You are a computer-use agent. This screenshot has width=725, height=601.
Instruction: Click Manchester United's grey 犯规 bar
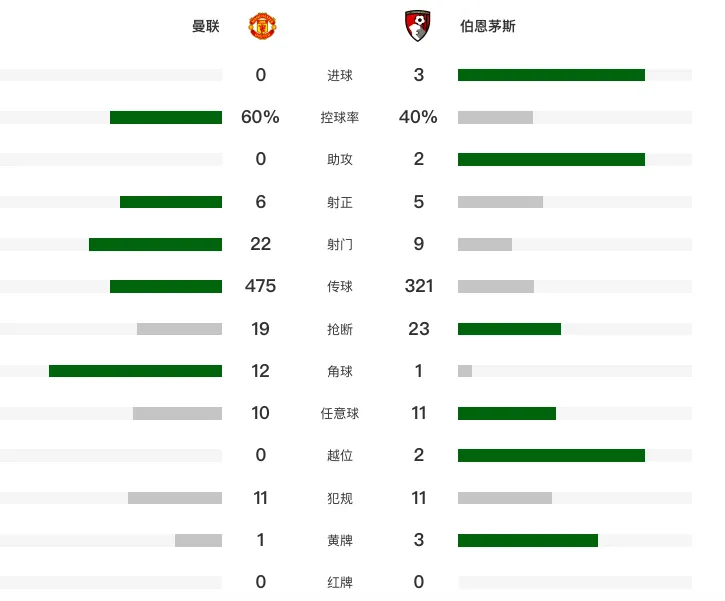click(x=175, y=498)
